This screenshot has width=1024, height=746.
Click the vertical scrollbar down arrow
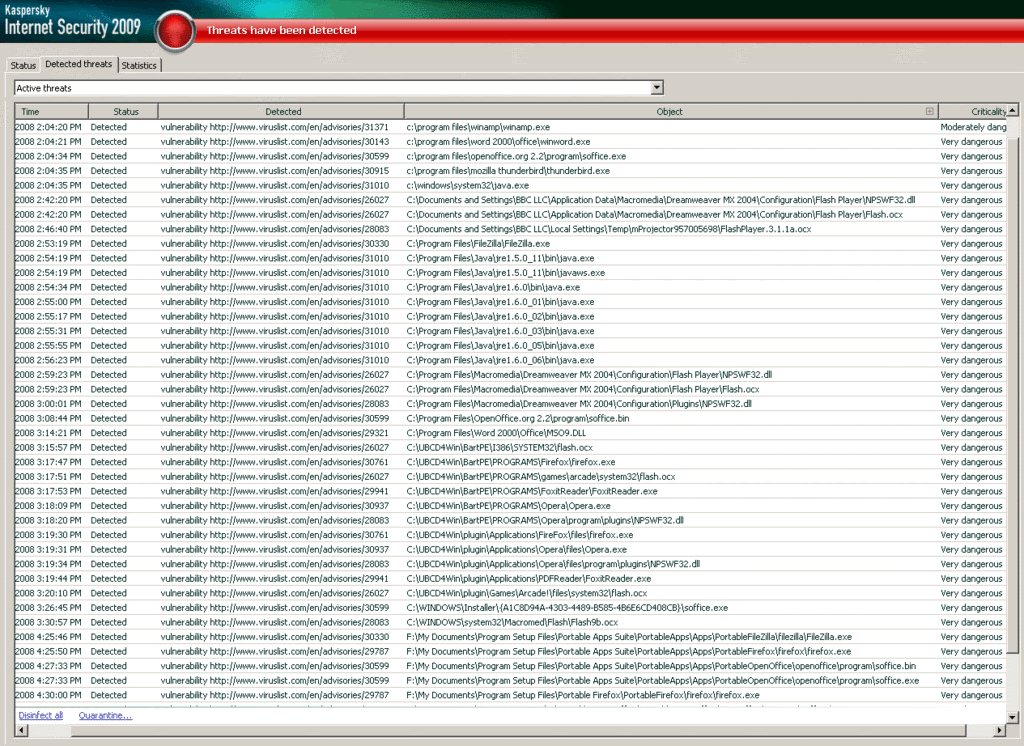pos(1012,717)
